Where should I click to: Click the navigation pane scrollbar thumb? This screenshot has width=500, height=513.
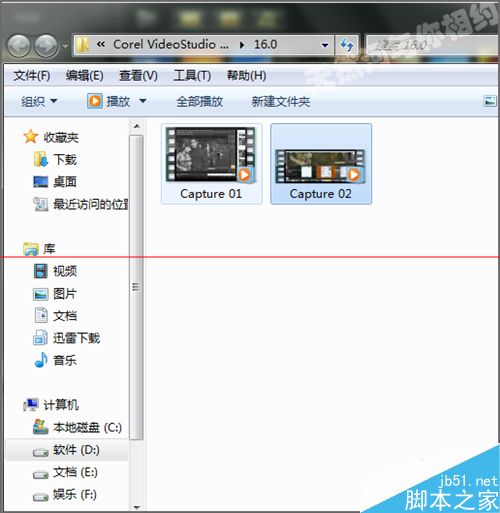coord(136,288)
